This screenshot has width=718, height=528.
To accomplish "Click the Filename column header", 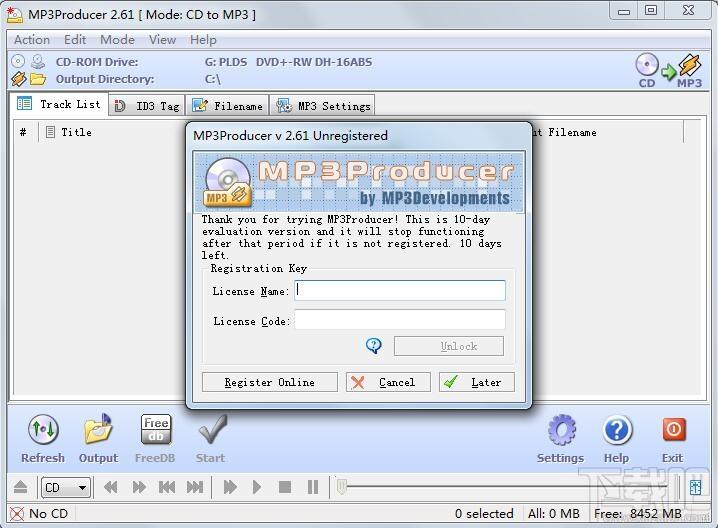I will [572, 132].
